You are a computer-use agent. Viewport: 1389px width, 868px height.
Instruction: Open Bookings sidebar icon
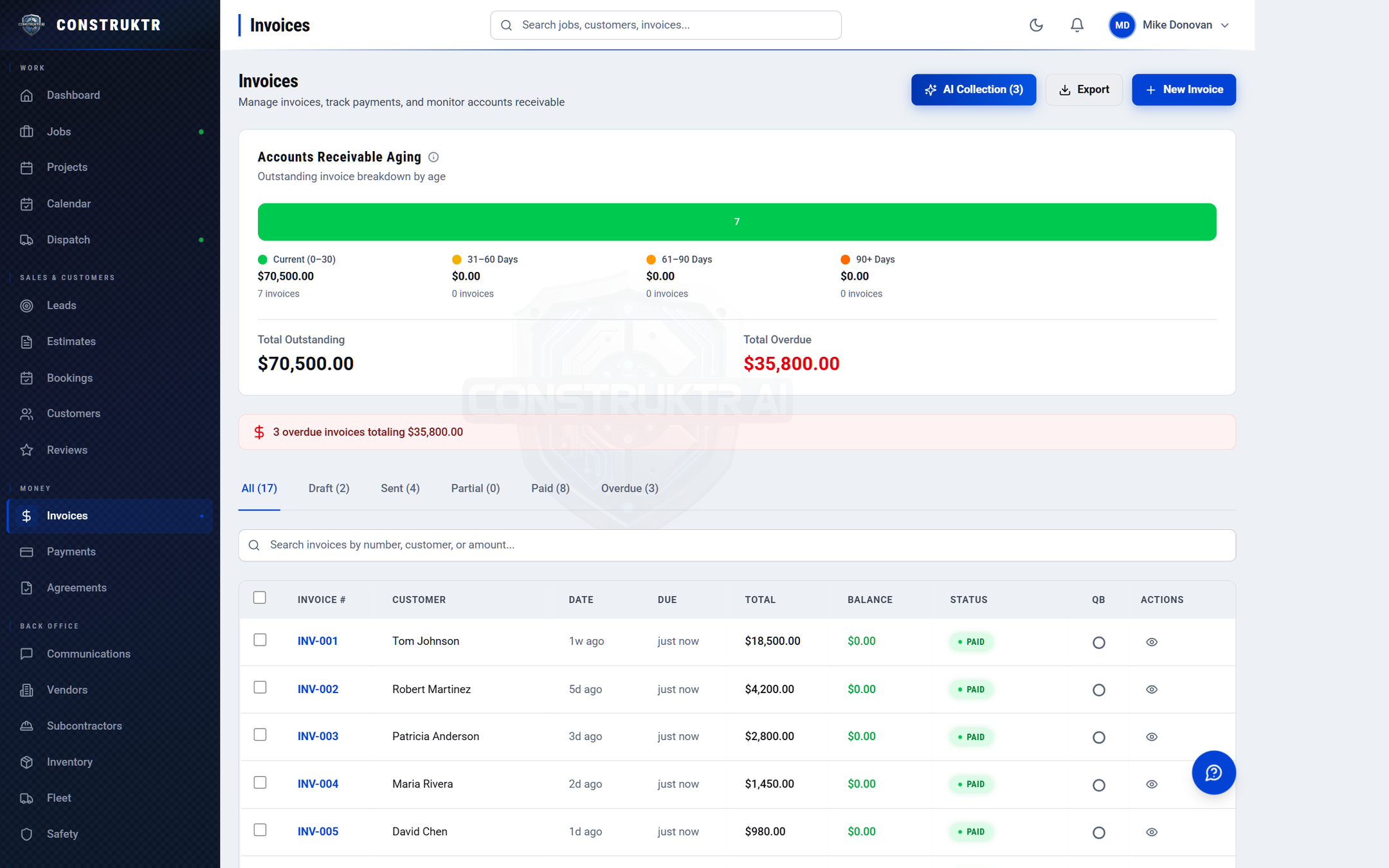pos(26,378)
